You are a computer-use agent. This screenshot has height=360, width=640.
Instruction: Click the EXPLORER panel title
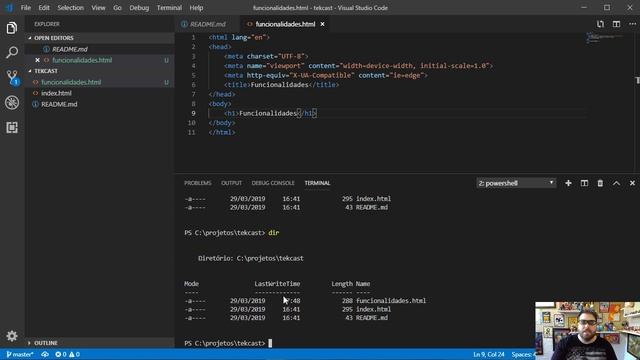click(x=47, y=24)
